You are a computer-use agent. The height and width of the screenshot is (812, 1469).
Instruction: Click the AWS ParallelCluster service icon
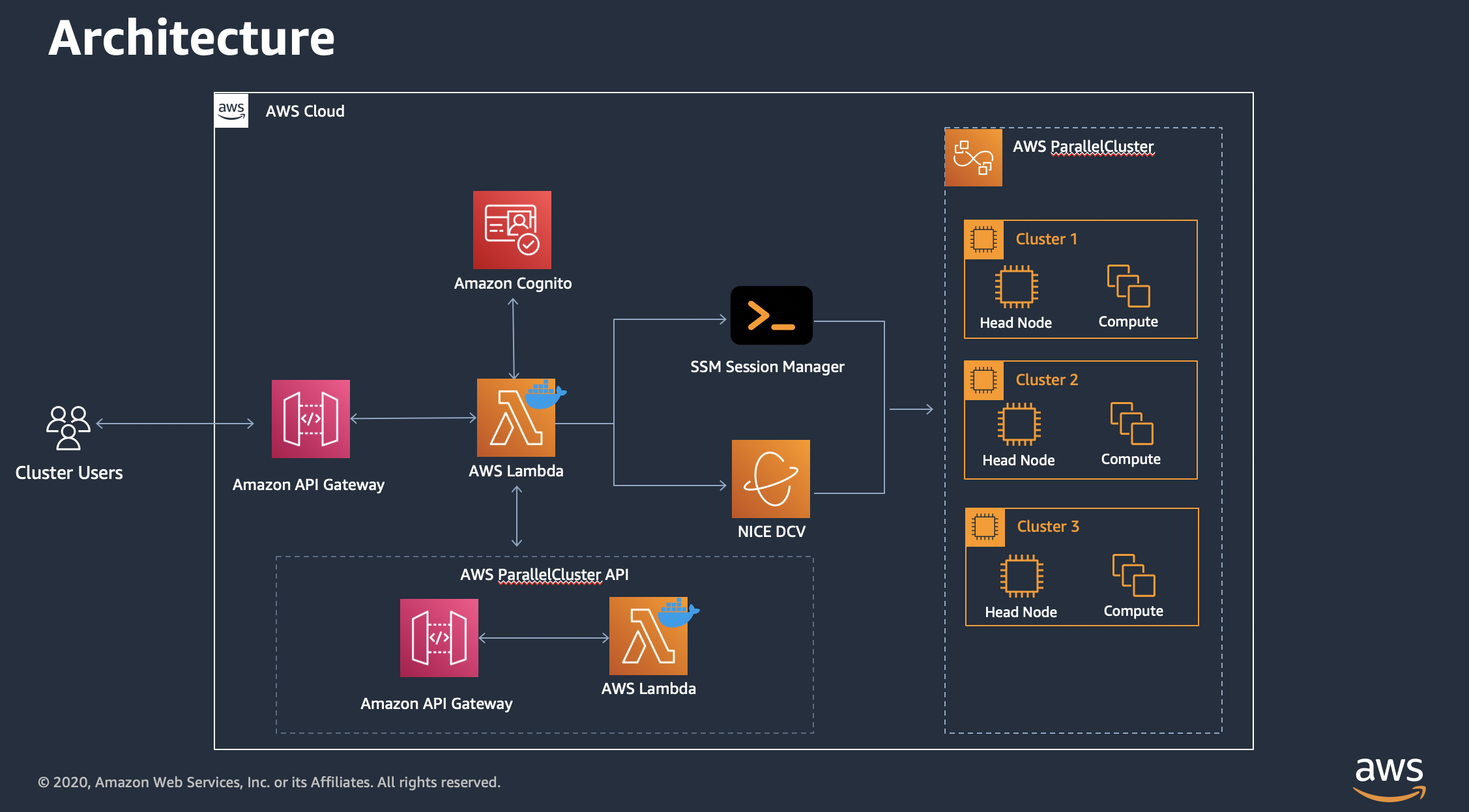pos(973,158)
